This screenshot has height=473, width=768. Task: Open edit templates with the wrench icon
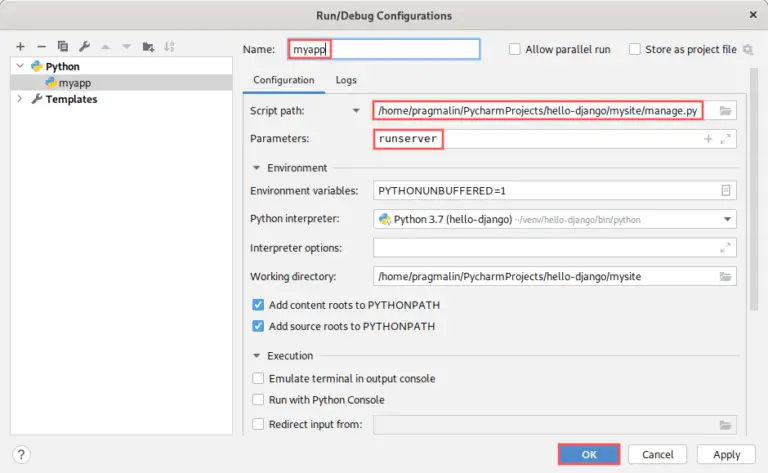coord(84,47)
